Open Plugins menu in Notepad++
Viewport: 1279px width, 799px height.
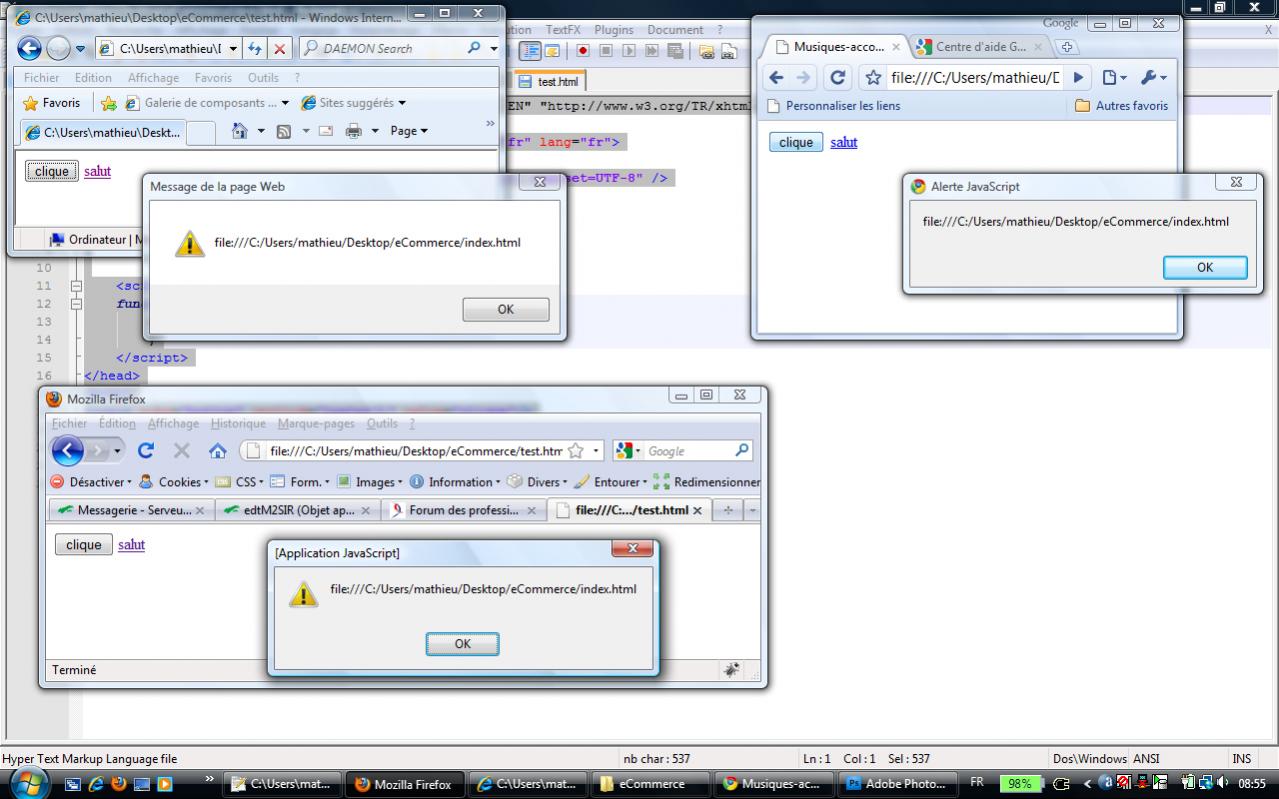(x=614, y=30)
